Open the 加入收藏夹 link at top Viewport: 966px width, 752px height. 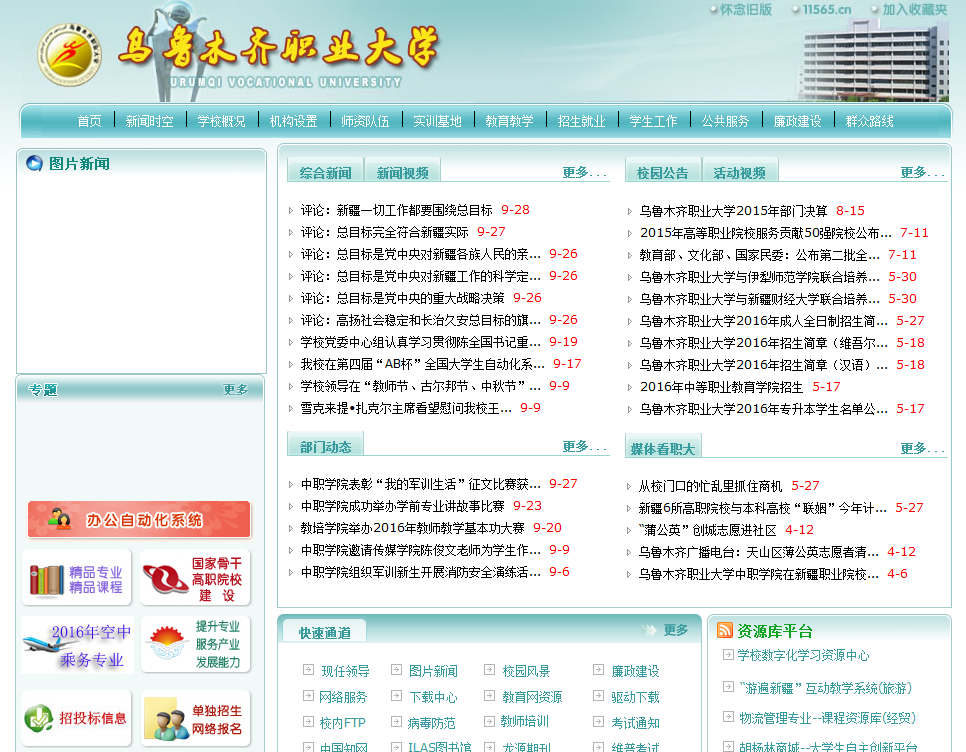(914, 10)
